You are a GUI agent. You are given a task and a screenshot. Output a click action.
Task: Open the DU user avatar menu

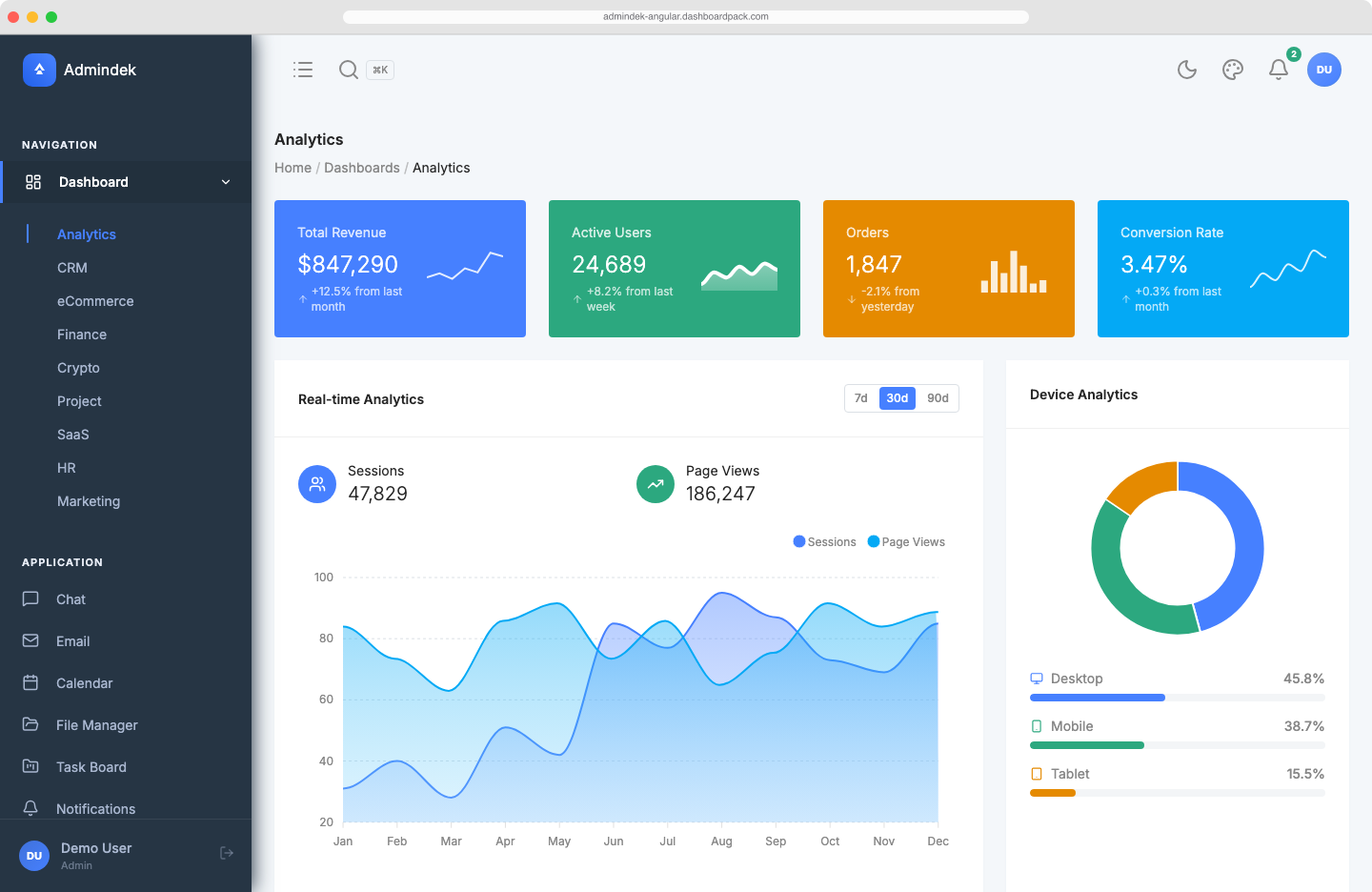point(1324,69)
